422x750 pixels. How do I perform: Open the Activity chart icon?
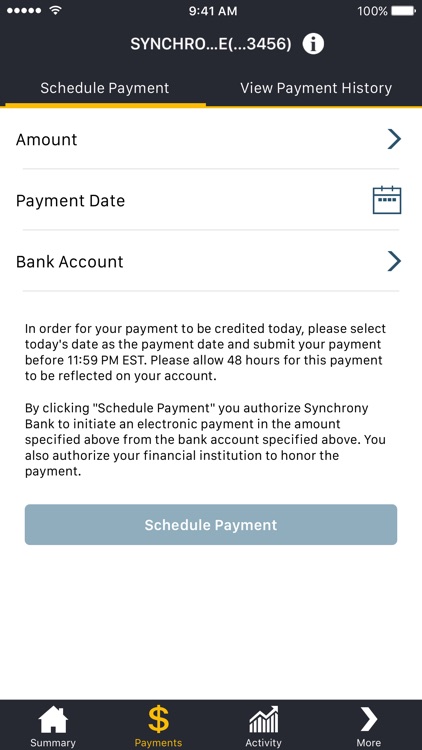264,720
